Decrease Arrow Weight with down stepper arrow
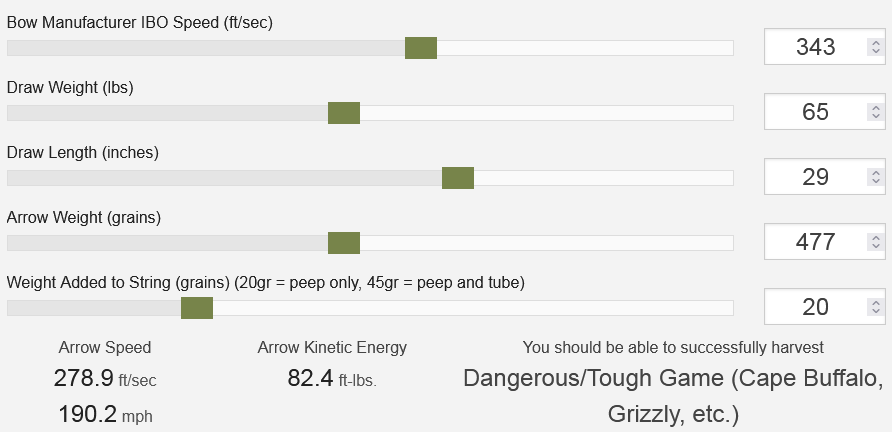This screenshot has height=432, width=892. (x=876, y=246)
